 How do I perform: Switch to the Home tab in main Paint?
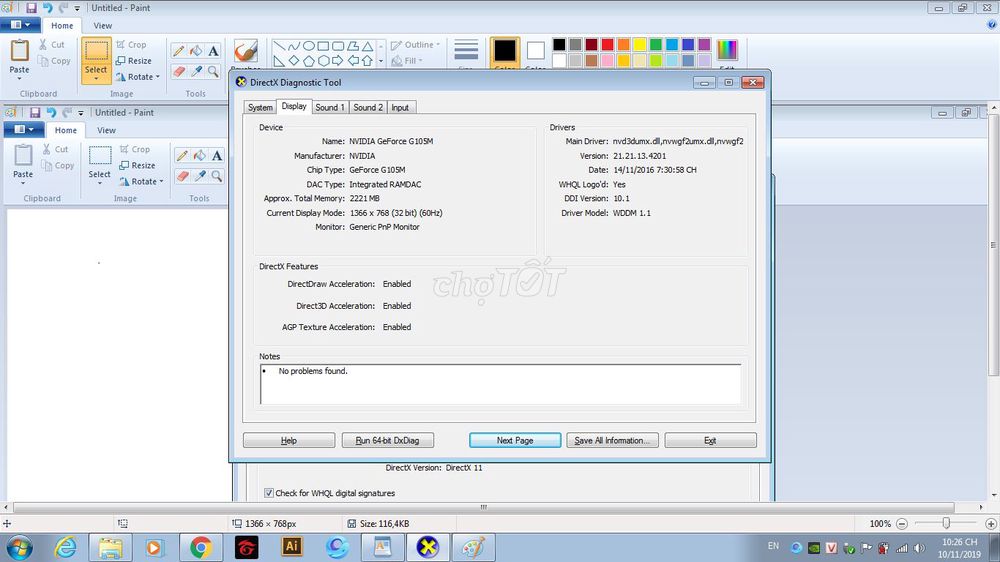pyautogui.click(x=62, y=26)
